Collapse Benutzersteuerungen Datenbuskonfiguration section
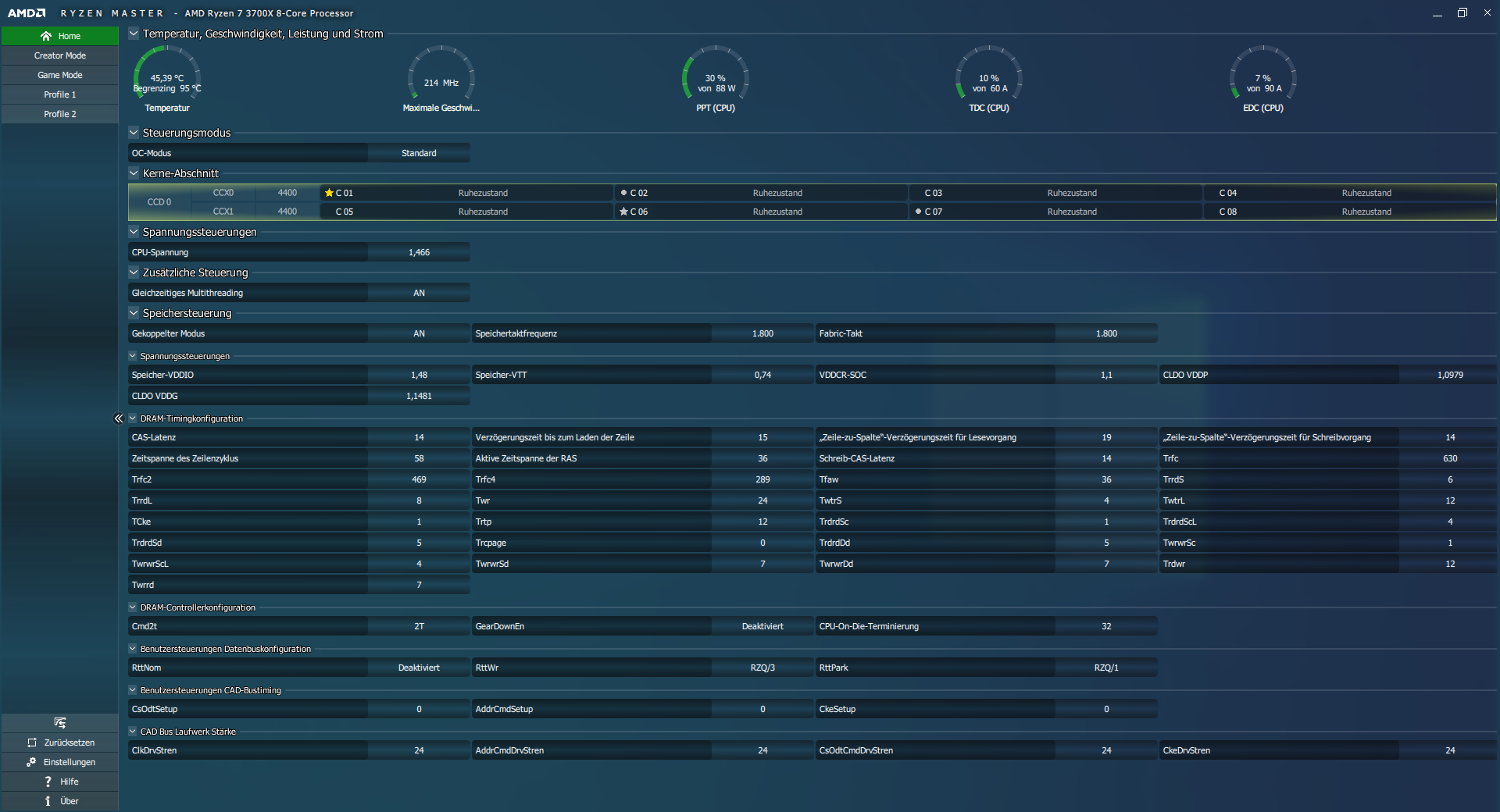 [x=133, y=649]
